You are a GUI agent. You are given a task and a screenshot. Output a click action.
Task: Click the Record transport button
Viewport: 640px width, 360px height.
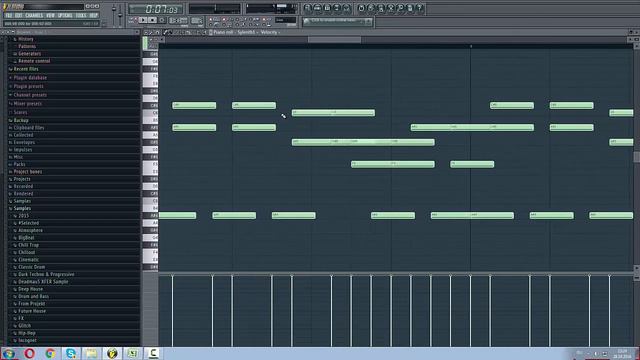pos(162,20)
